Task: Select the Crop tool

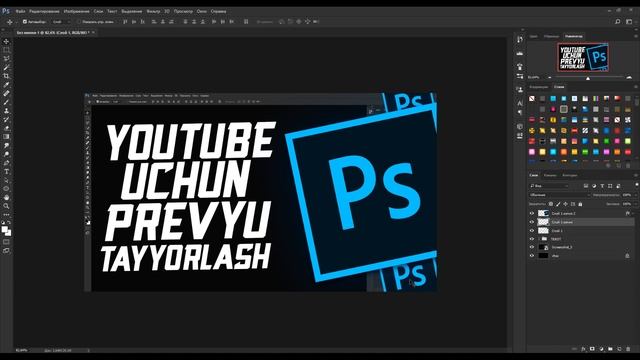Action: pyautogui.click(x=6, y=76)
